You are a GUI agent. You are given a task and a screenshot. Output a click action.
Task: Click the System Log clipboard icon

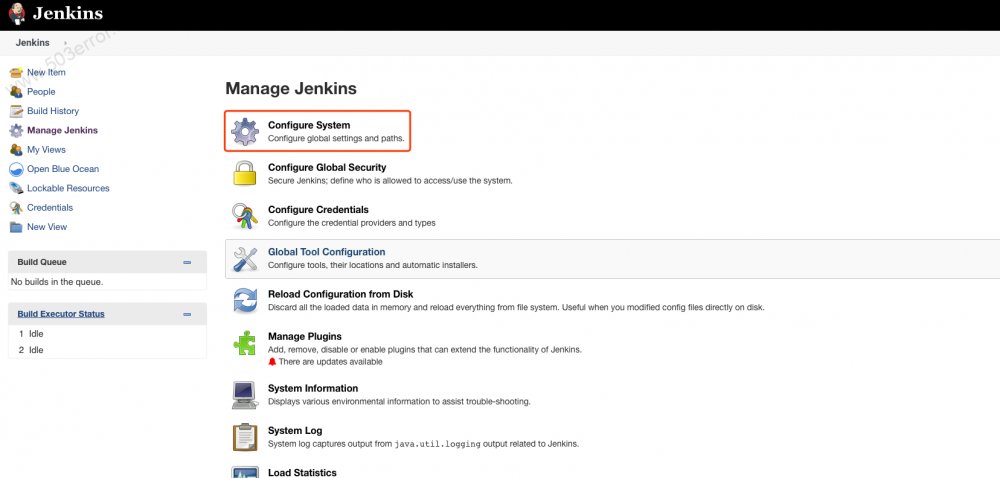click(245, 437)
